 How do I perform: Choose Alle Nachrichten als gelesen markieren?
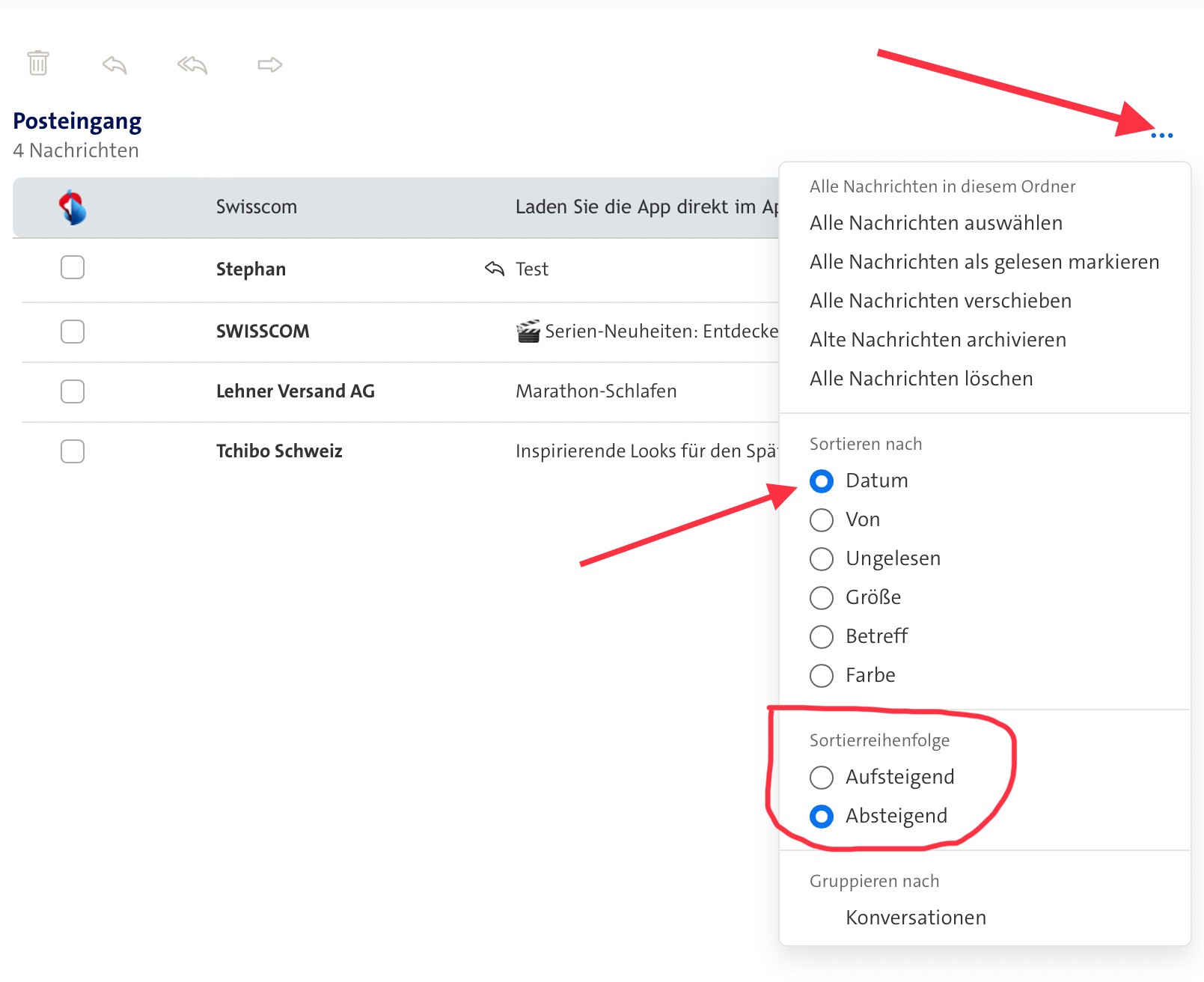pyautogui.click(x=984, y=262)
